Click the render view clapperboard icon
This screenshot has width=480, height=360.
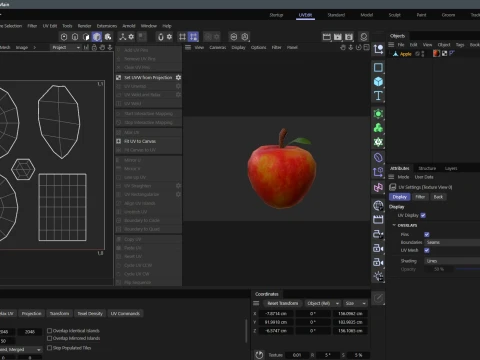[x=327, y=37]
